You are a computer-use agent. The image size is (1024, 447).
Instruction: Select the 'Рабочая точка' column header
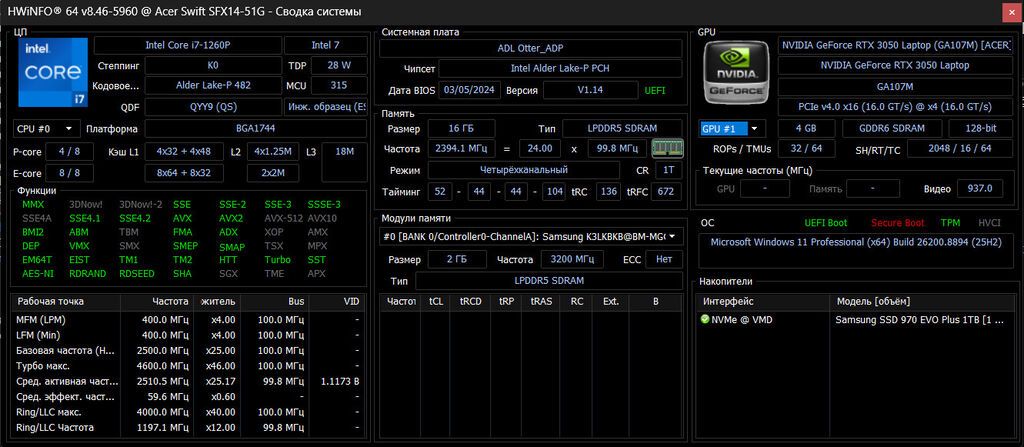pos(66,301)
